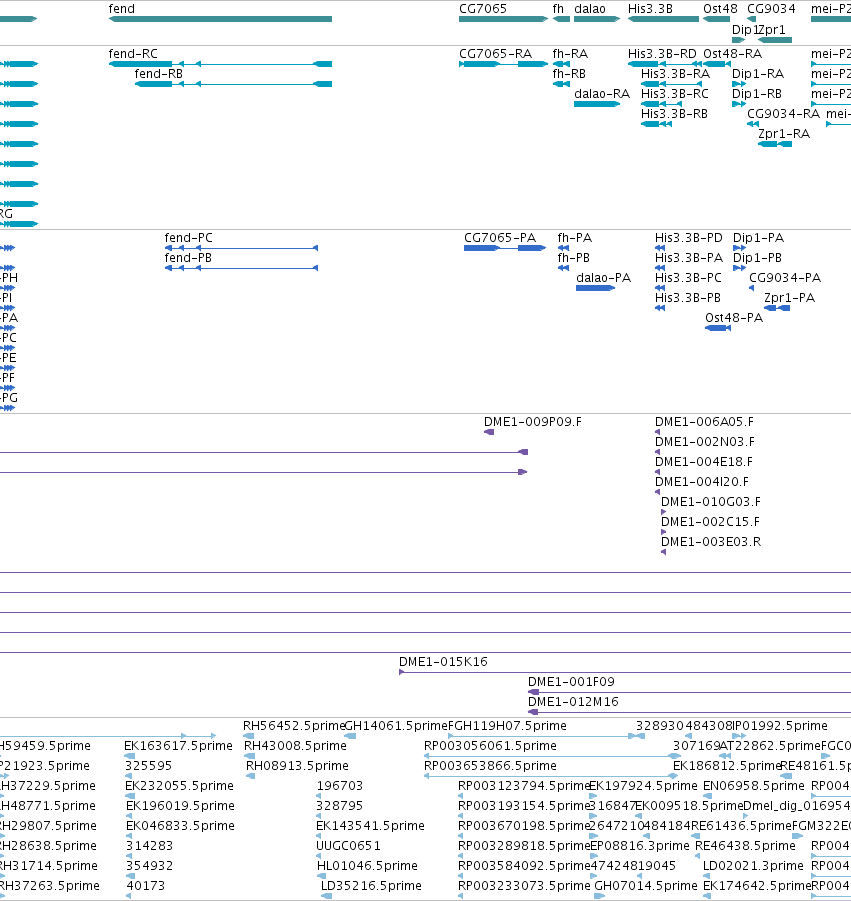Click the RP003653866.5prime EST label
The width and height of the screenshot is (851, 901).
tap(490, 766)
